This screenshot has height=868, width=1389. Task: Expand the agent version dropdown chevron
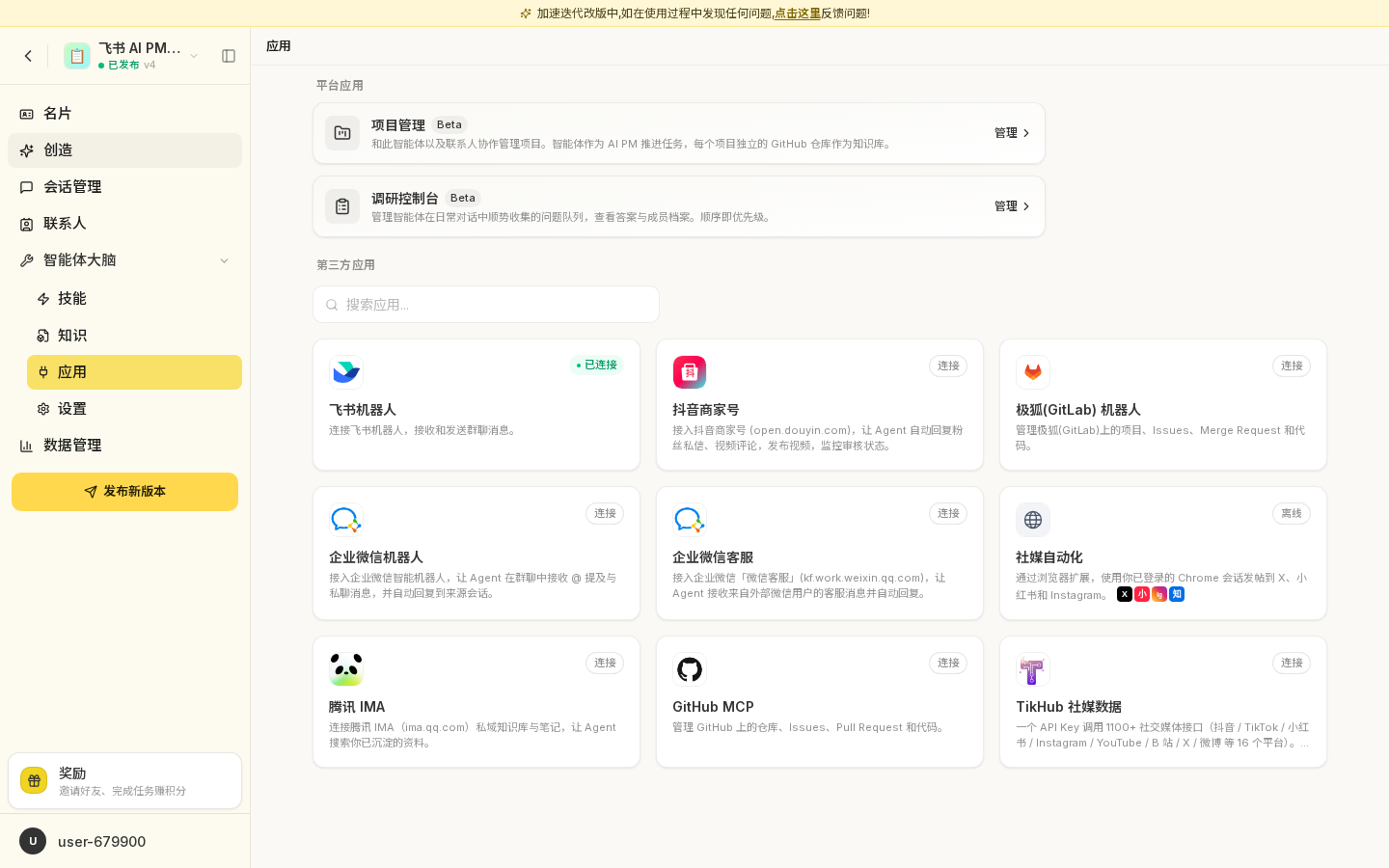(x=194, y=56)
